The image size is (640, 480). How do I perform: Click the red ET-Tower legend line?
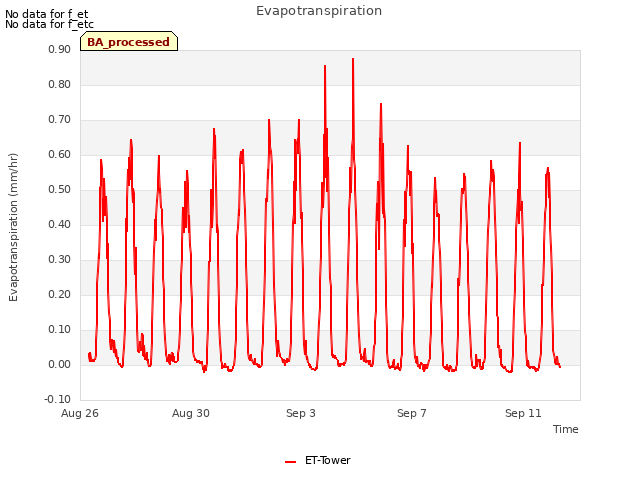click(290, 462)
